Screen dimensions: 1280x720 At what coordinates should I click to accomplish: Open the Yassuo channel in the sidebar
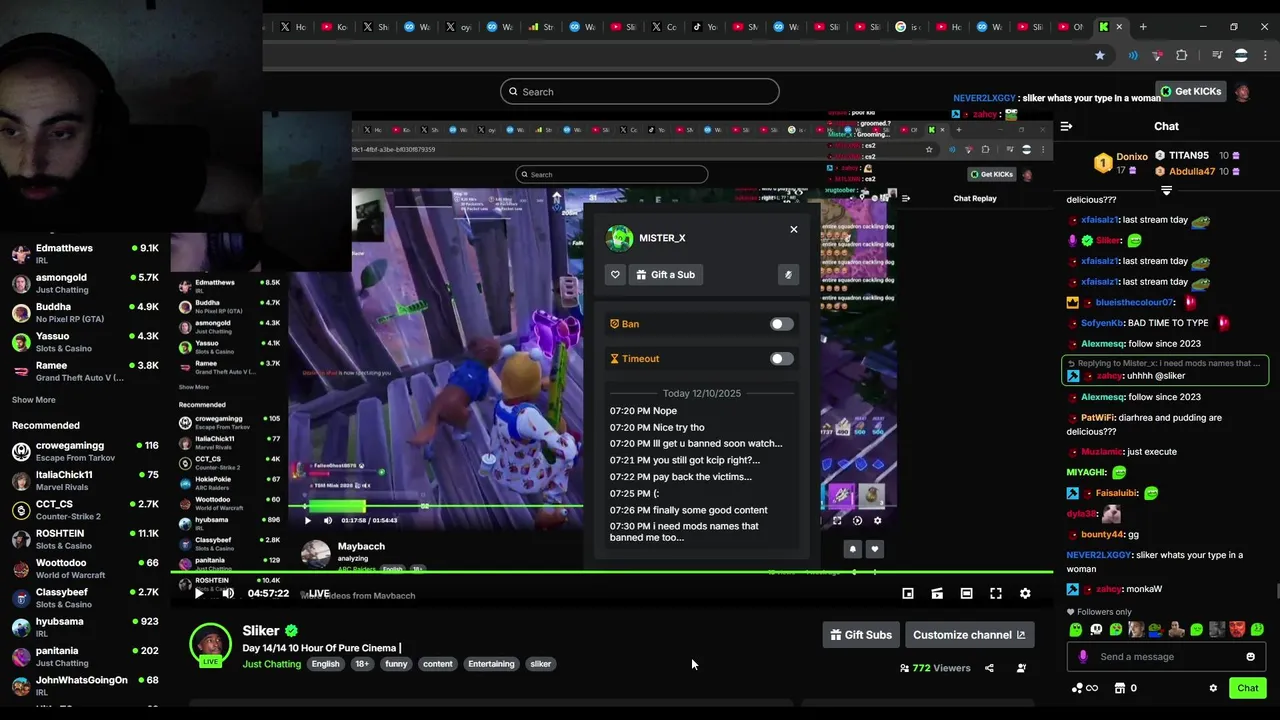tap(85, 342)
